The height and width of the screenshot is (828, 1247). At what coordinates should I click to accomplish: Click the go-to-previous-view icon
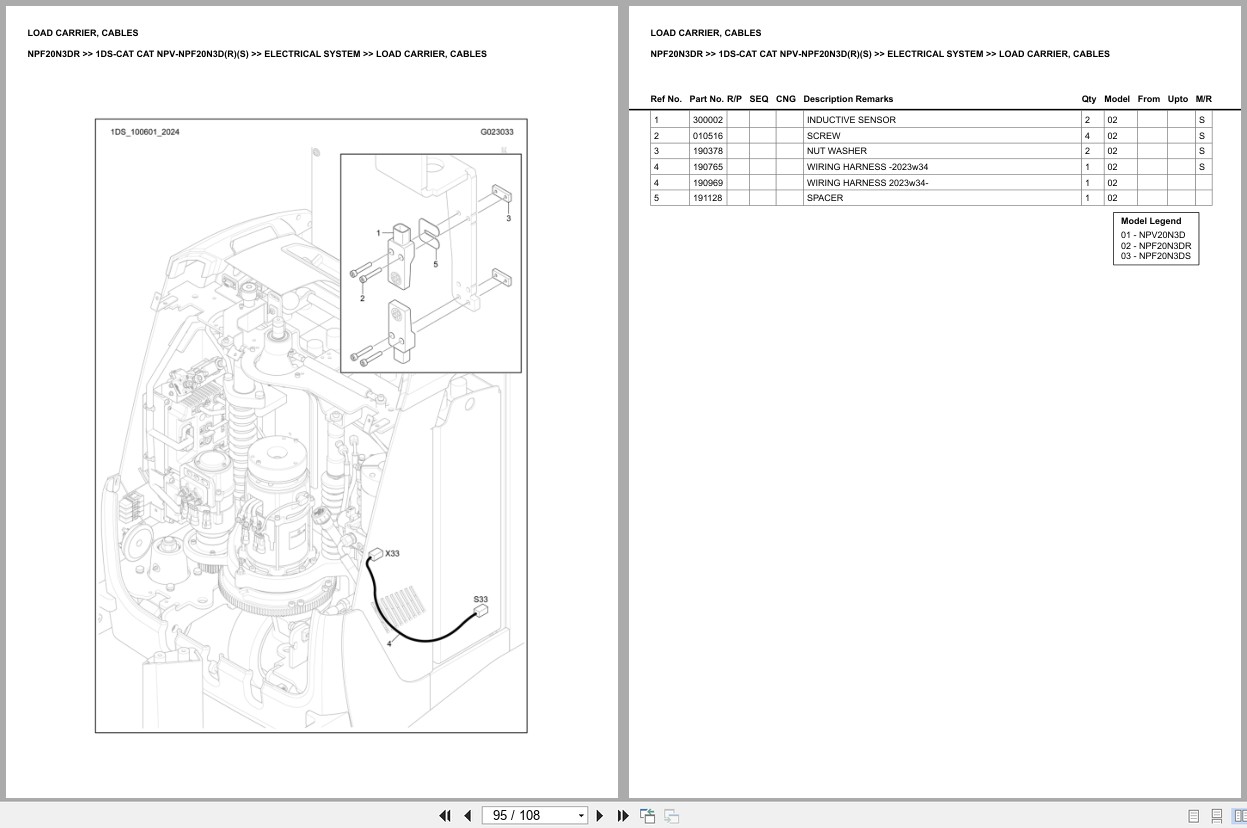click(648, 816)
